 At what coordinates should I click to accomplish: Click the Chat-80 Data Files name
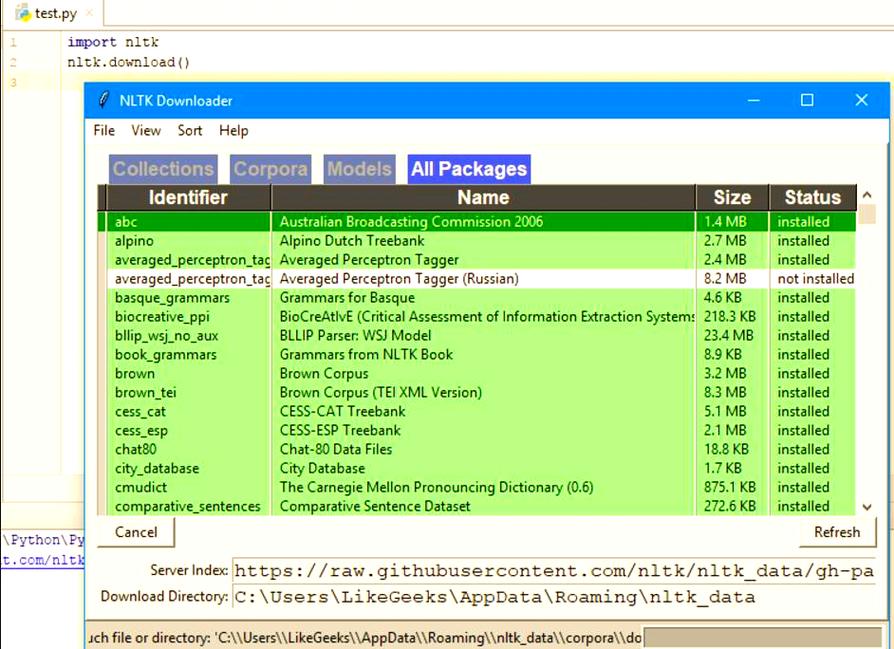pos(336,449)
